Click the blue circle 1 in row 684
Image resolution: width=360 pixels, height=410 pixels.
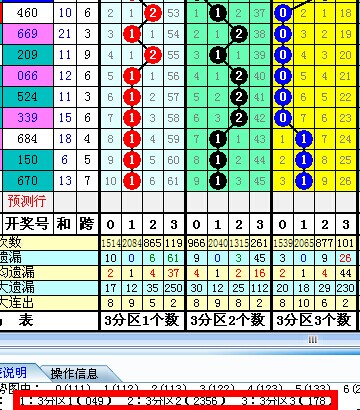click(303, 139)
